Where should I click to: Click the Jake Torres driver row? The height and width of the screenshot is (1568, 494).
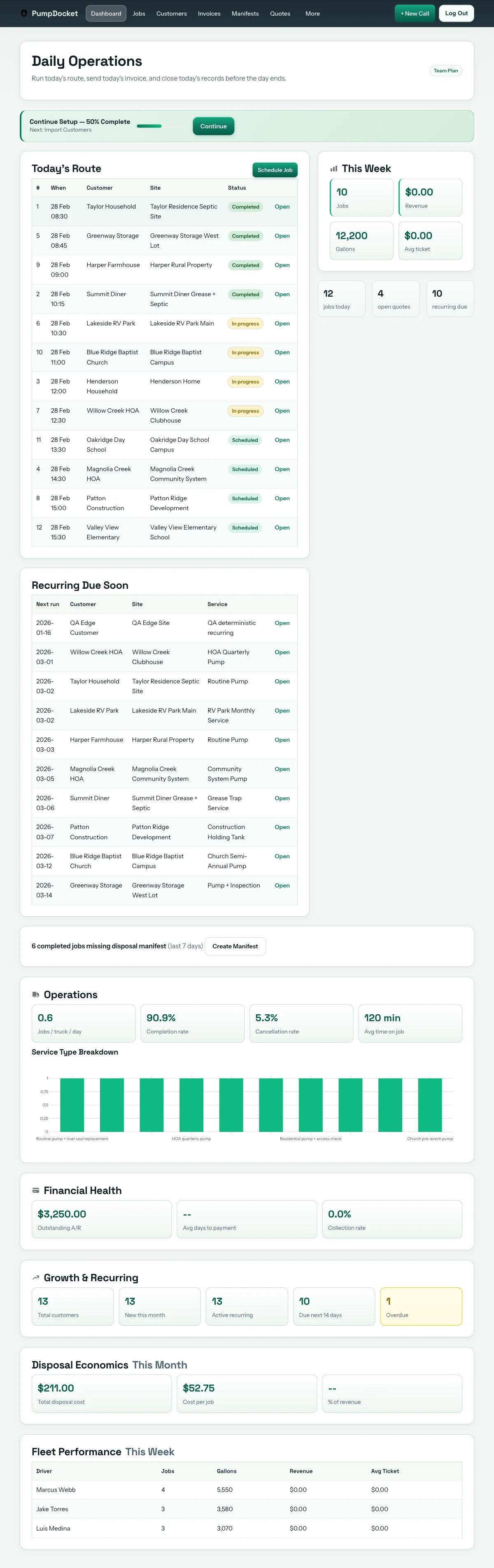247,1509
